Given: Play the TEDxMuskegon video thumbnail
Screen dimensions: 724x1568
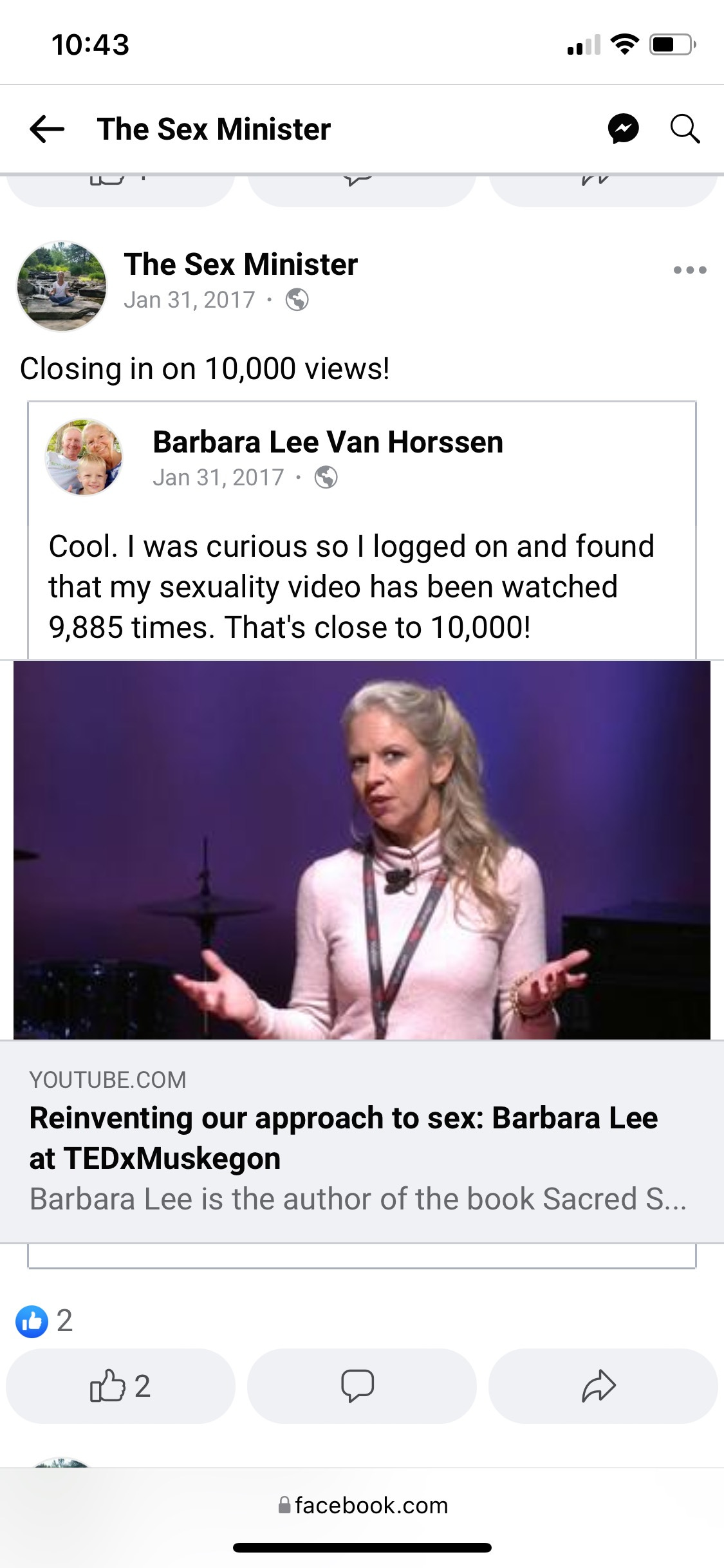Looking at the screenshot, I should (x=362, y=850).
